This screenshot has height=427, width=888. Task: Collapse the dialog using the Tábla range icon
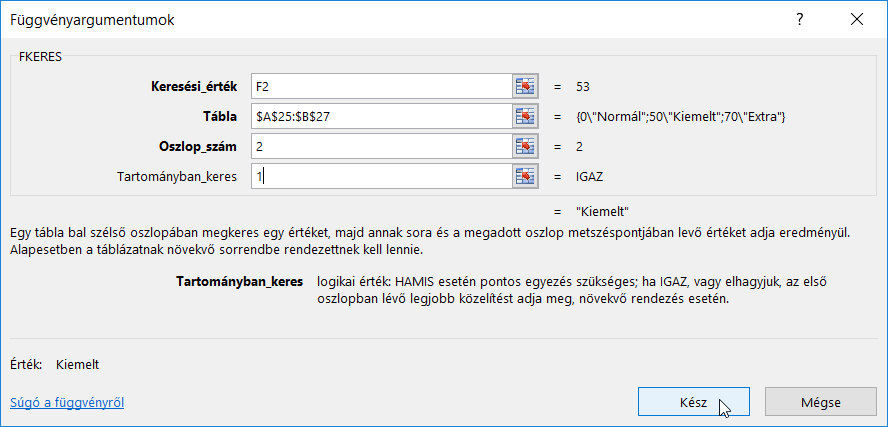tap(526, 116)
